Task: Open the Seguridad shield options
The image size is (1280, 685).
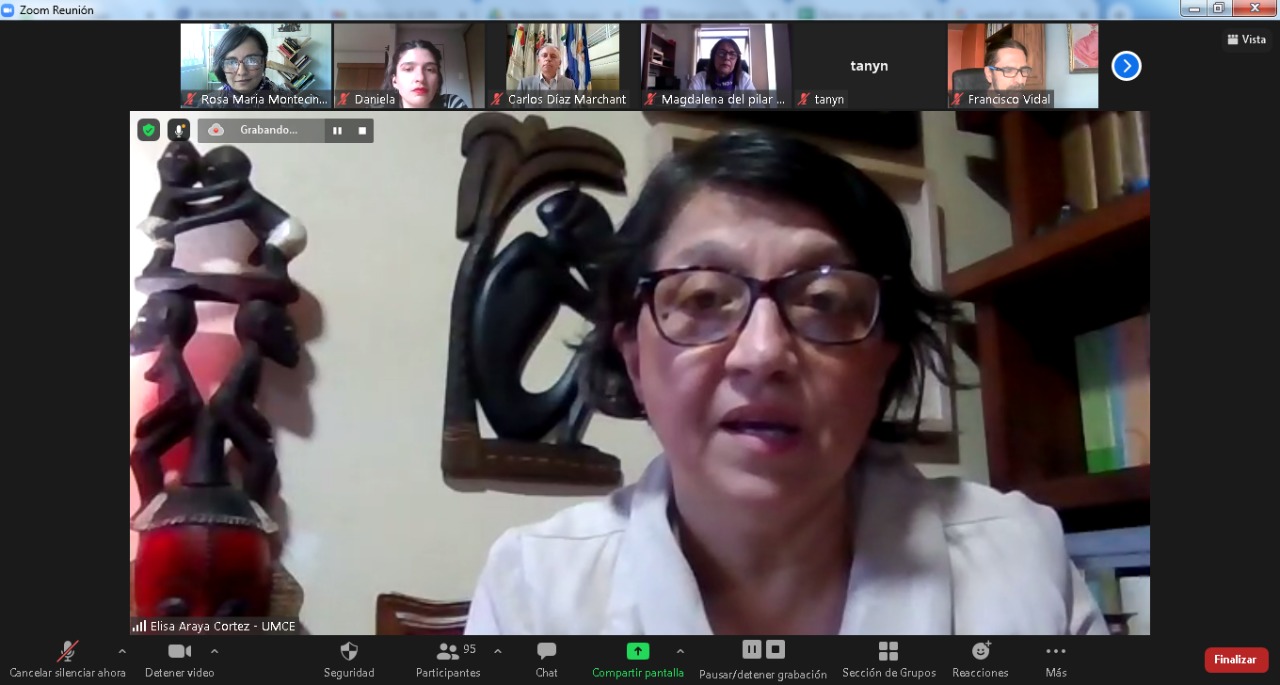Action: [348, 659]
